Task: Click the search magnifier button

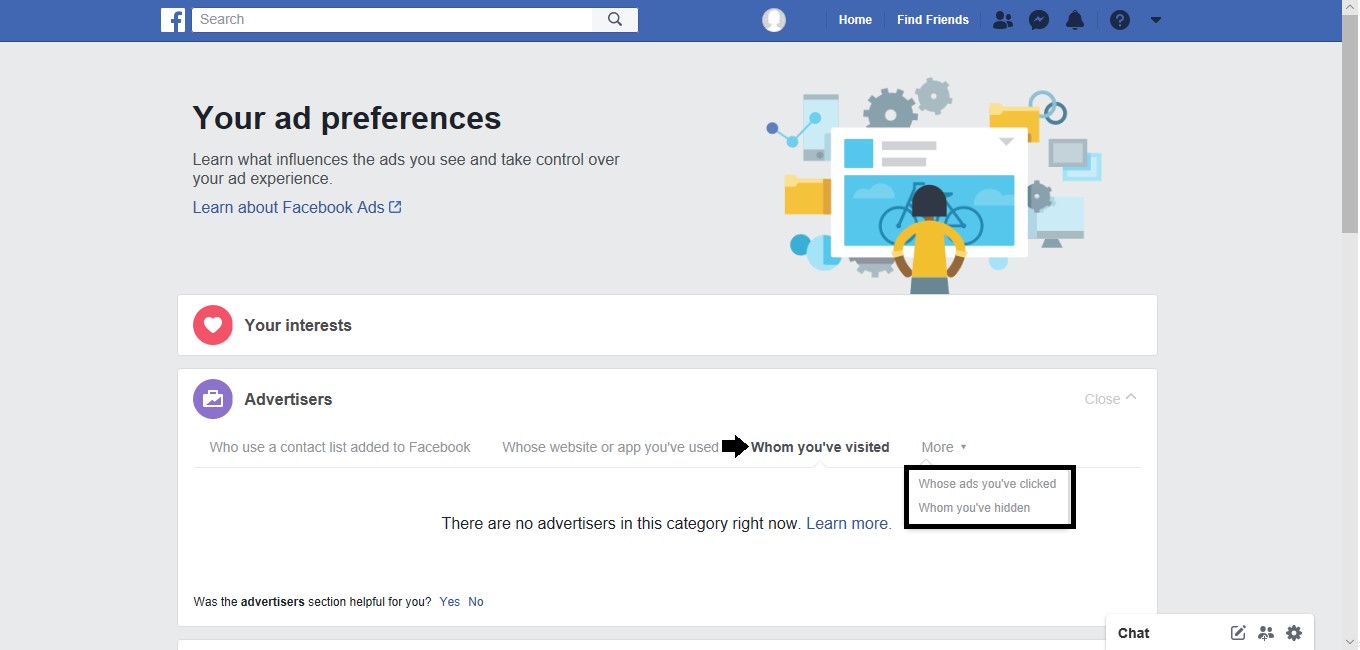Action: 615,19
